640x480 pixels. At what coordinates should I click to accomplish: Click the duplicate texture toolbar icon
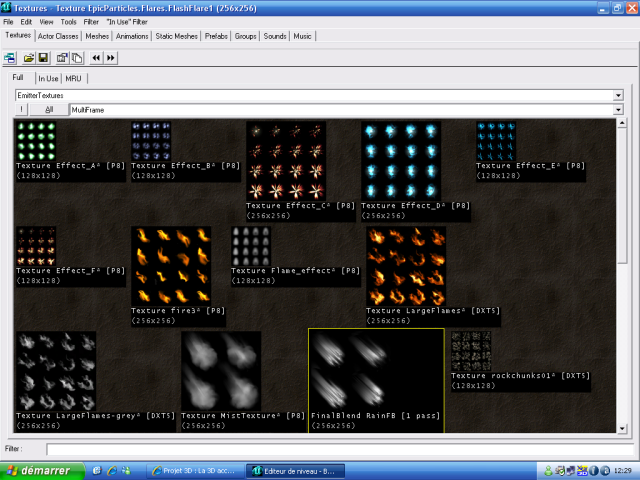point(76,58)
